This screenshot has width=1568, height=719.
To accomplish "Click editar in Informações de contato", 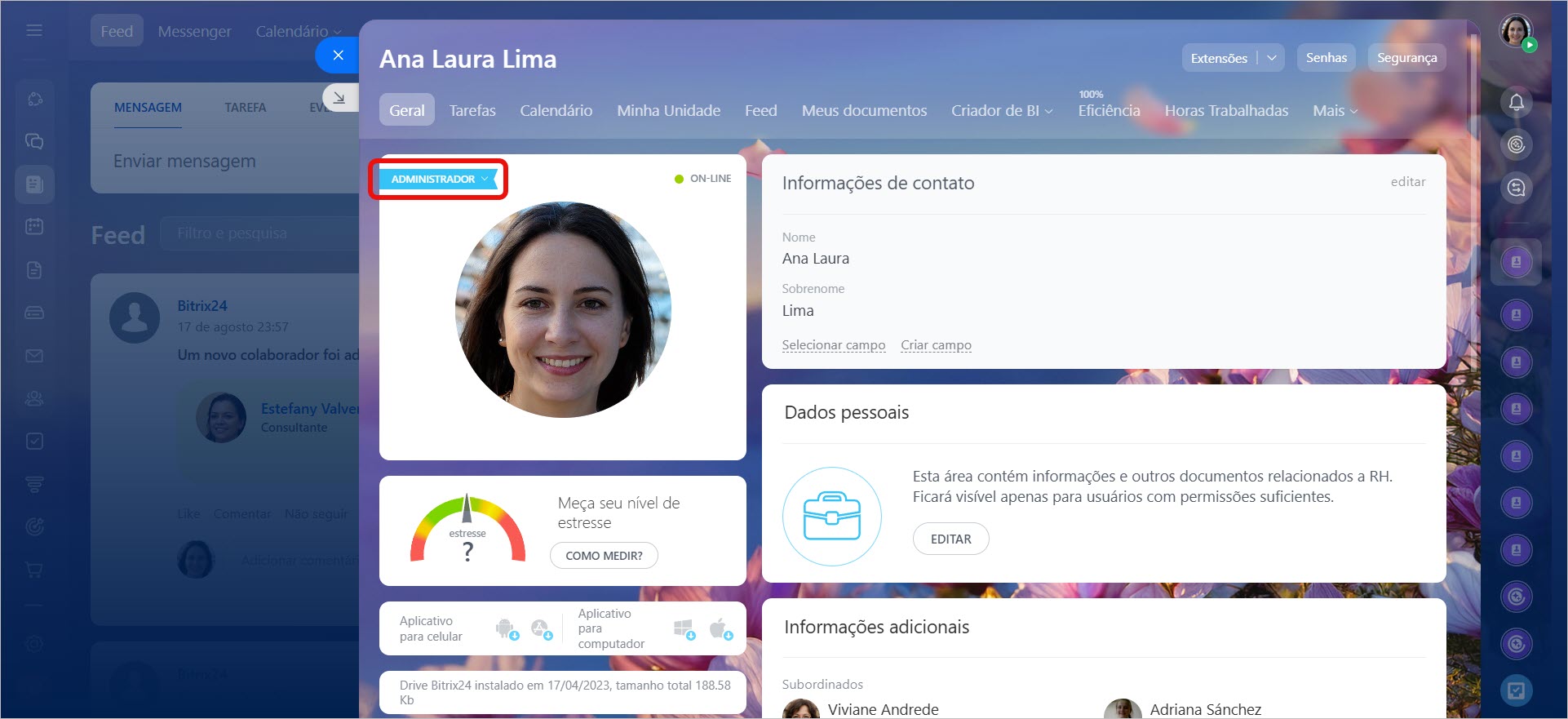I will tap(1408, 182).
